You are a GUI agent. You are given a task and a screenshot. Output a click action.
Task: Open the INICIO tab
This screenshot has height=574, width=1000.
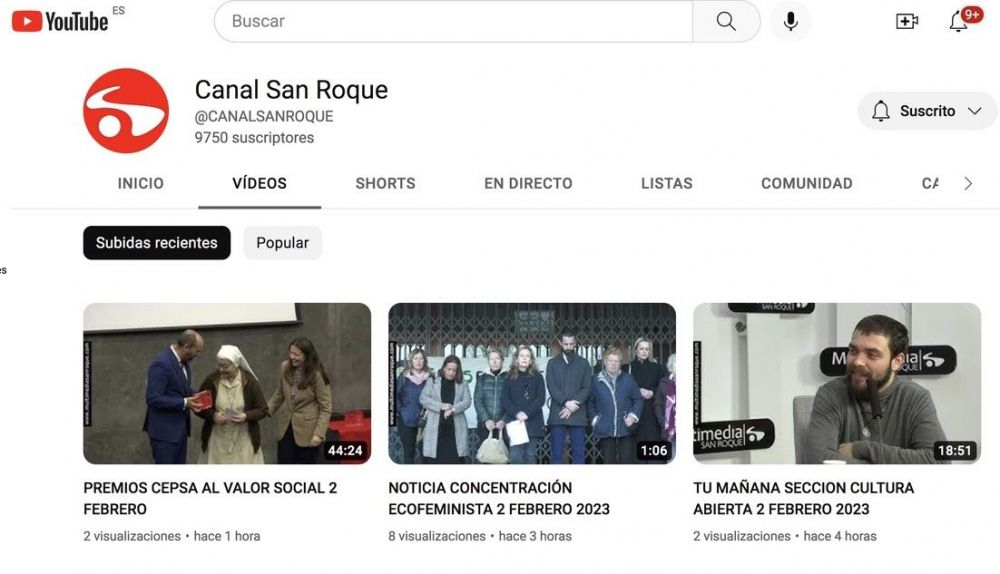[x=141, y=183]
